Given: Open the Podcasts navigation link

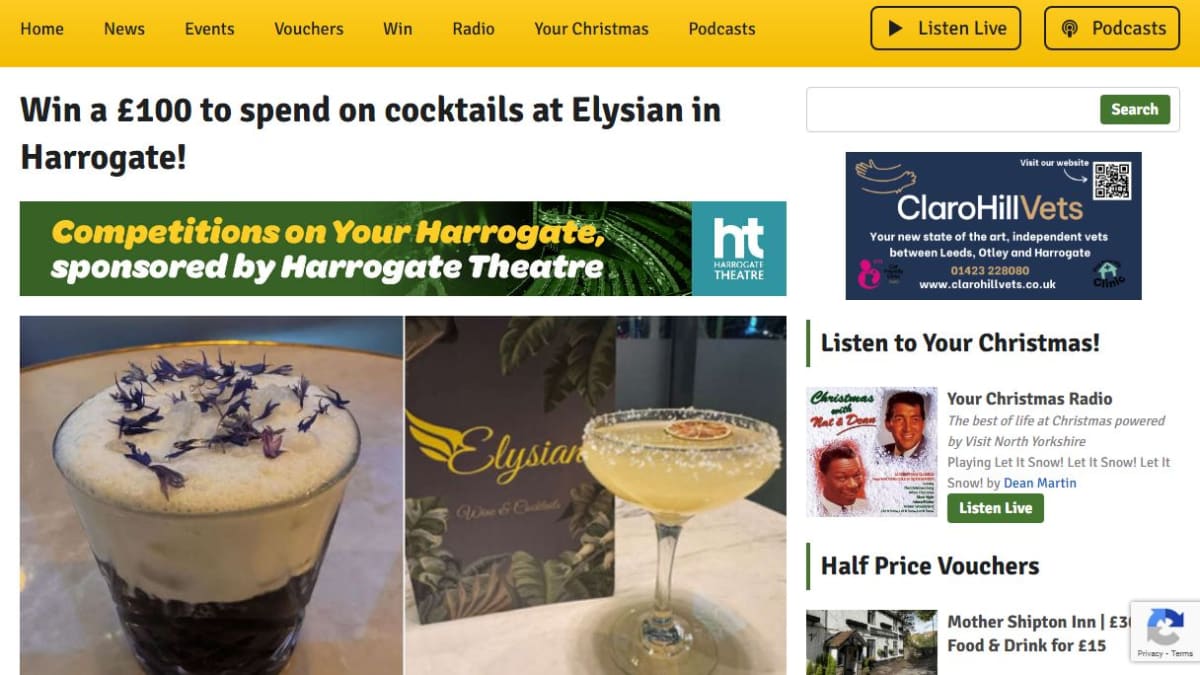Looking at the screenshot, I should point(722,28).
